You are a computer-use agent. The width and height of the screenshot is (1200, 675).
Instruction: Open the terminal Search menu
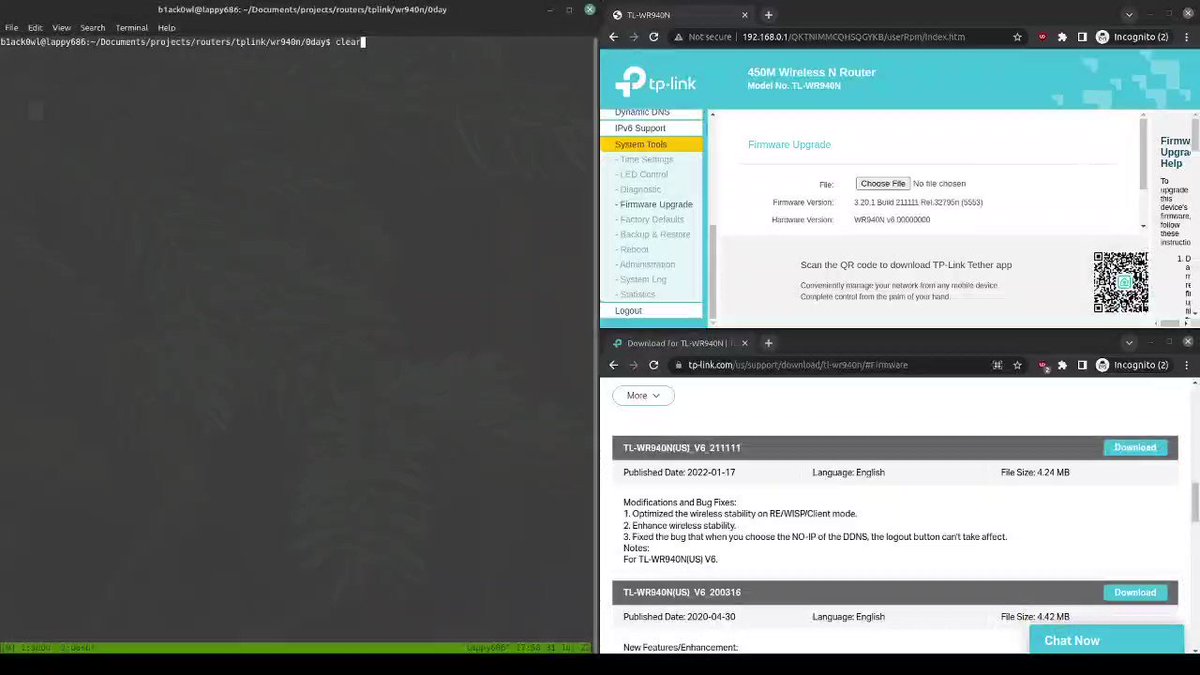(93, 28)
